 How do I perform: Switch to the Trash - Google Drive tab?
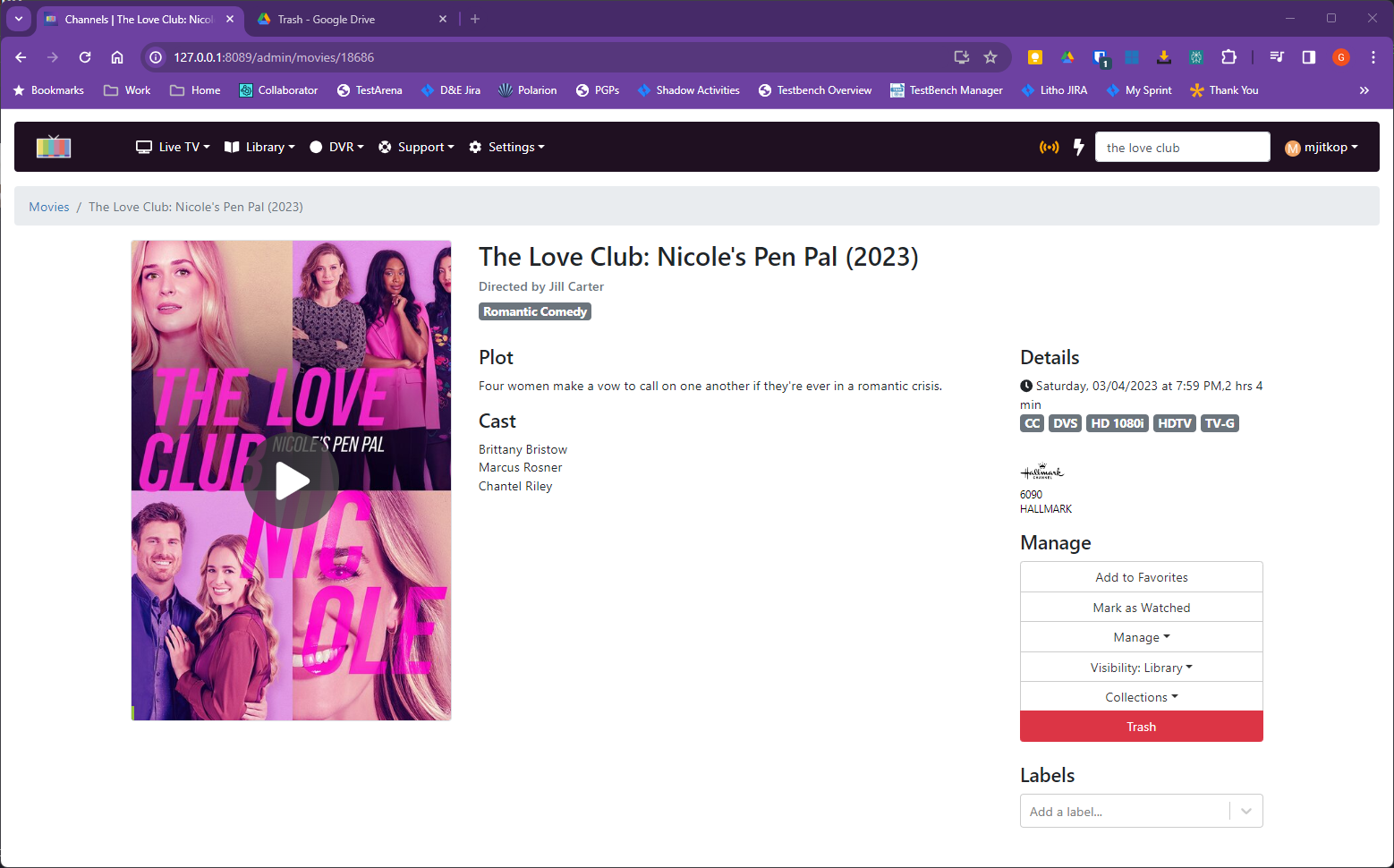point(349,19)
